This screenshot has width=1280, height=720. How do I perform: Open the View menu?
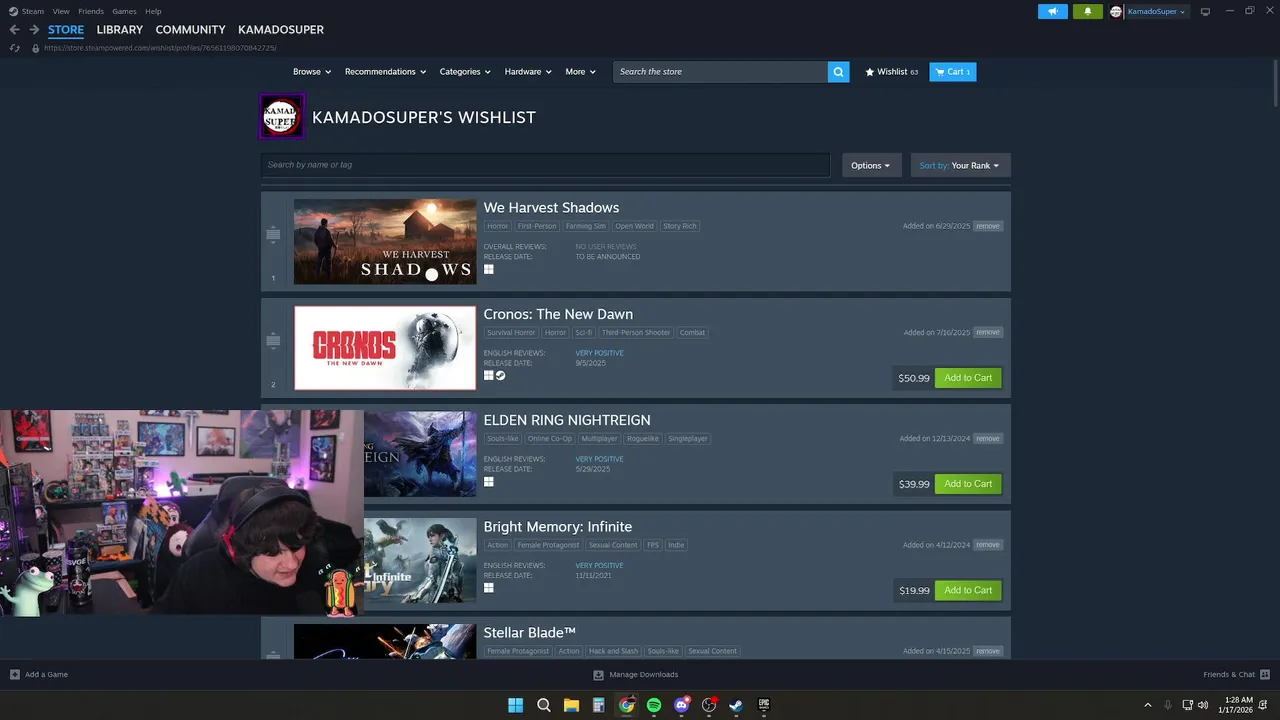(61, 11)
